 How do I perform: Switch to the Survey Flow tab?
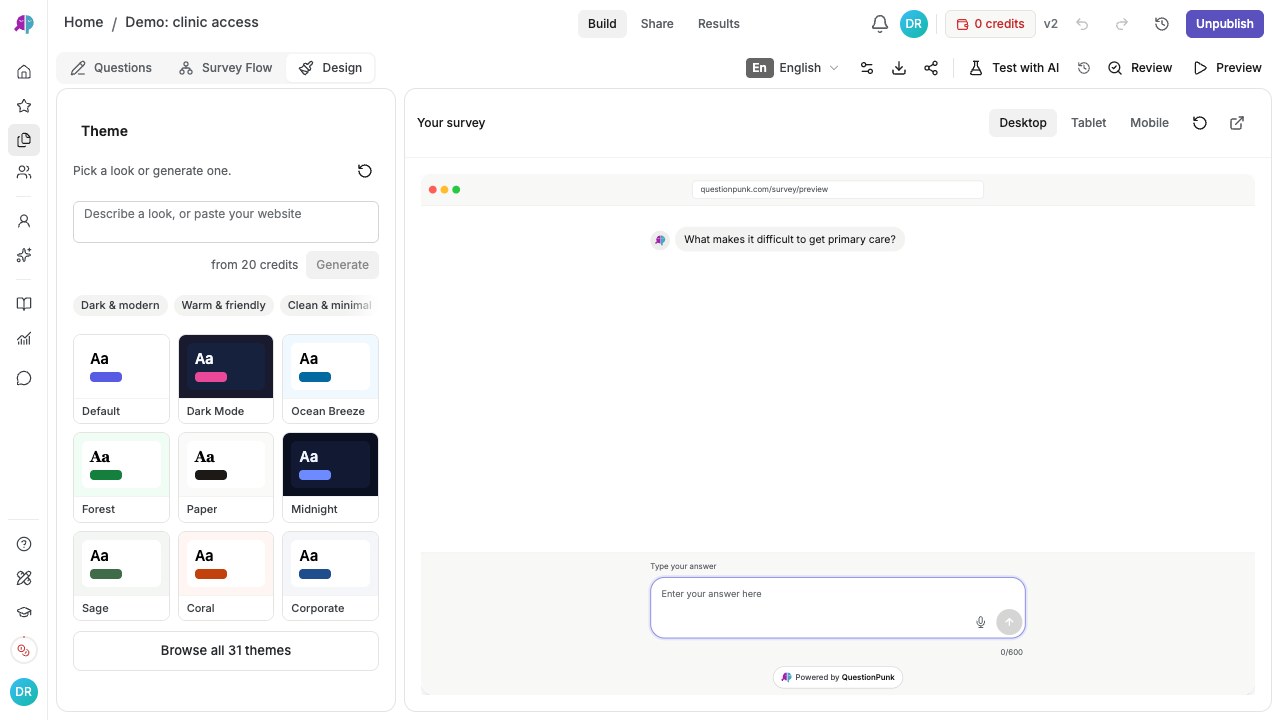[x=225, y=68]
